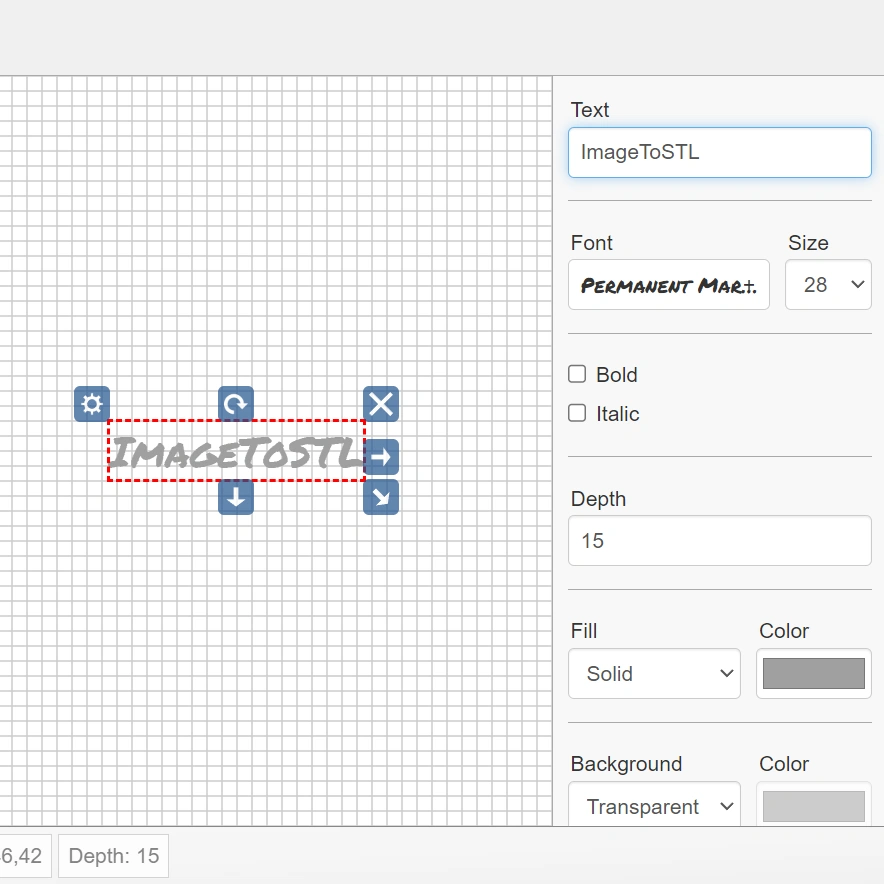
Task: Click the Background color swatch
Action: (x=813, y=806)
